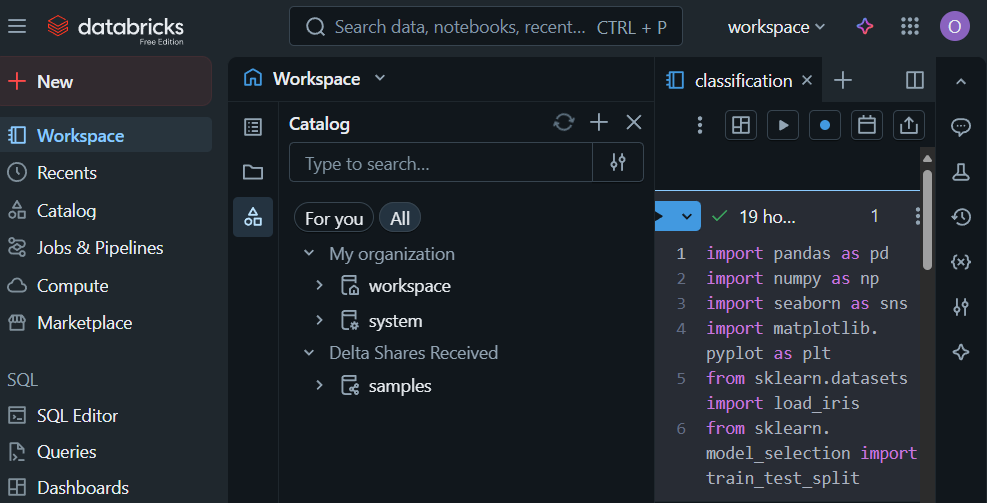Open new notebook tab with plus
This screenshot has width=987, height=503.
842,80
